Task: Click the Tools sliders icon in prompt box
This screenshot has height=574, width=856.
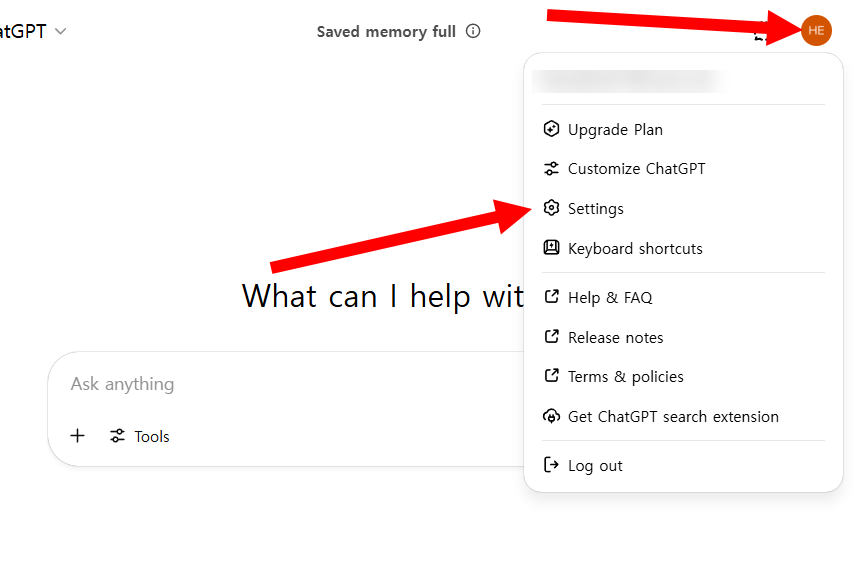Action: coord(117,436)
